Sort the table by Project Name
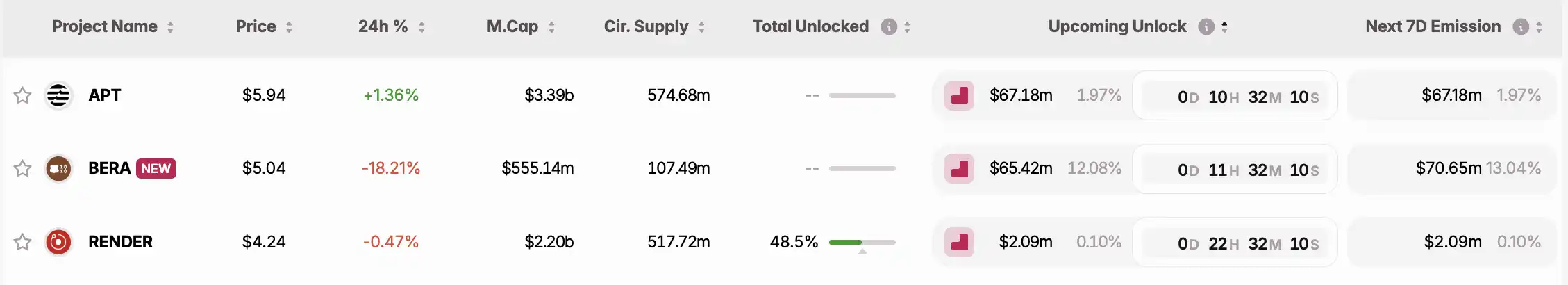1568x285 pixels. click(170, 27)
